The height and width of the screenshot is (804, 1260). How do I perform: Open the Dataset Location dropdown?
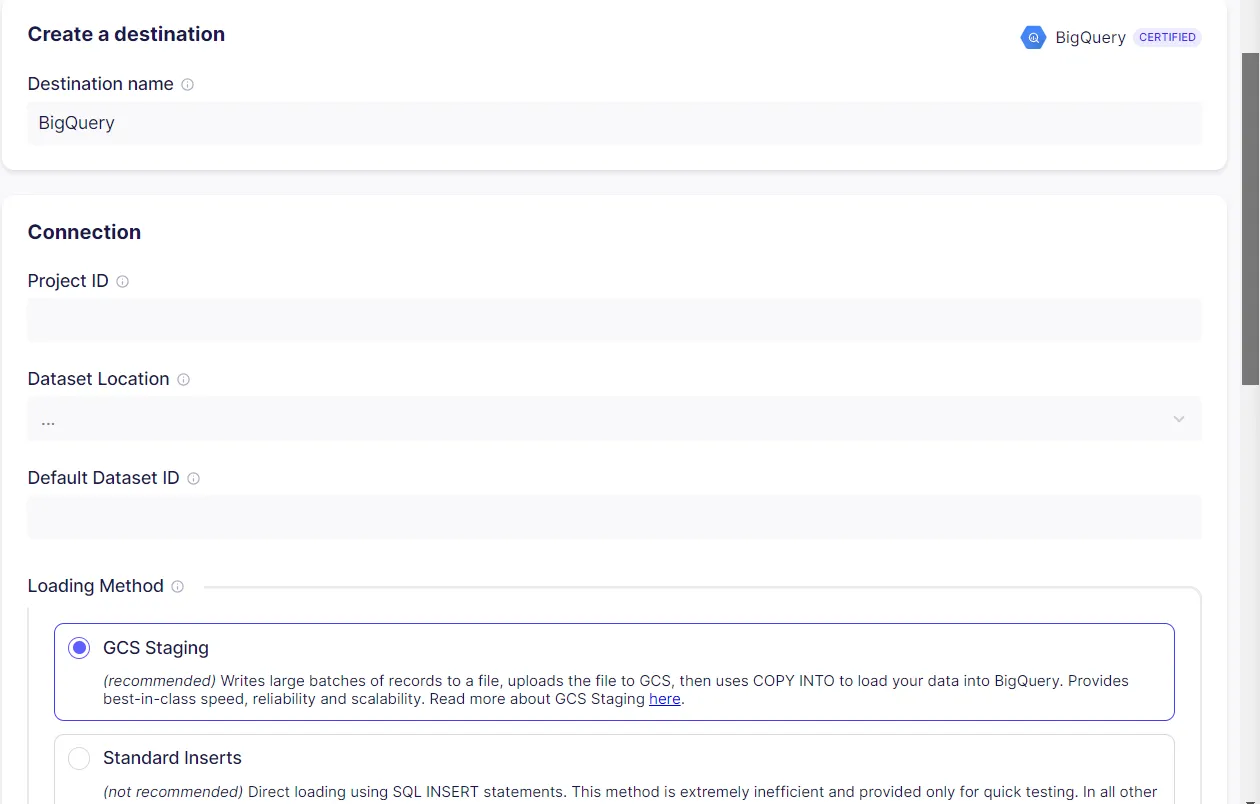click(614, 419)
